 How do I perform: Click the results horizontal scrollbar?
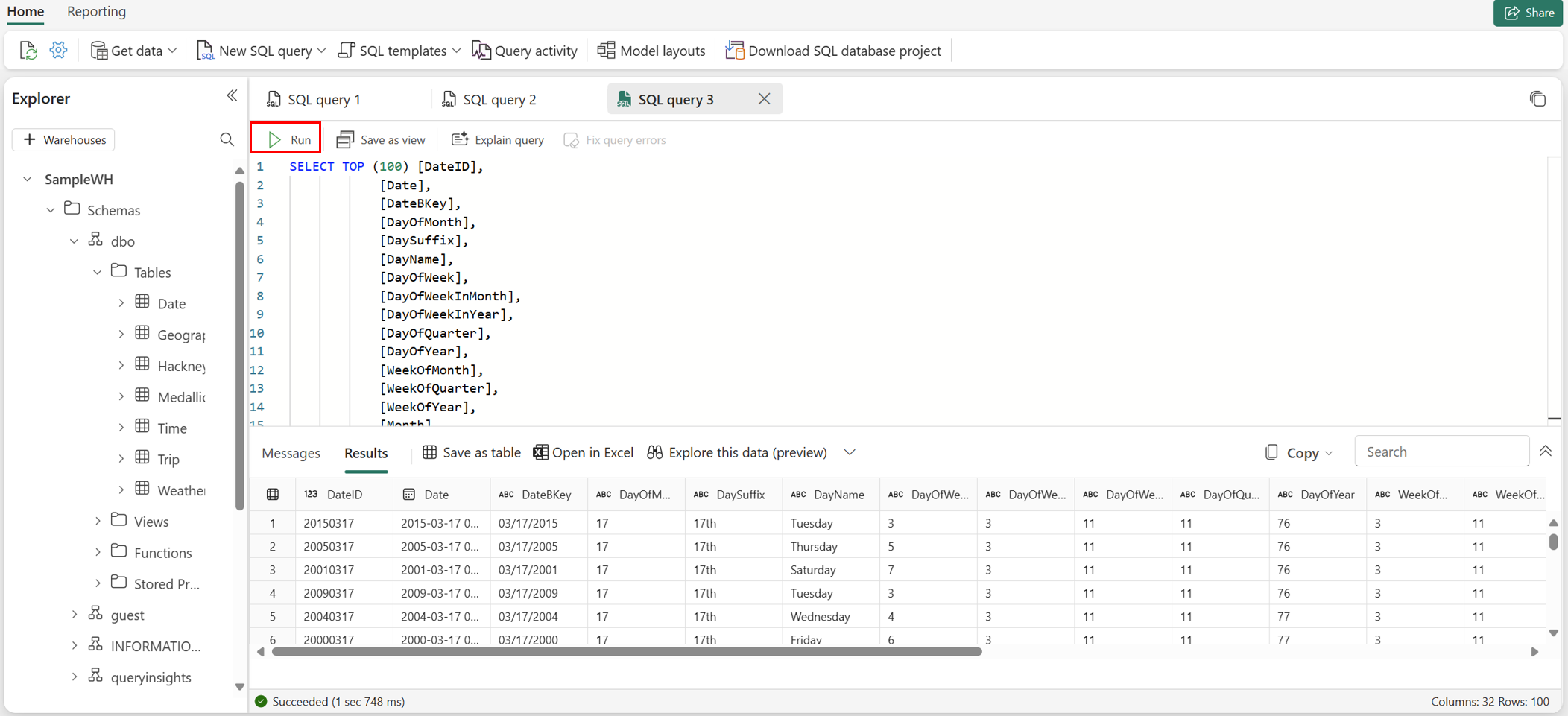coord(627,651)
